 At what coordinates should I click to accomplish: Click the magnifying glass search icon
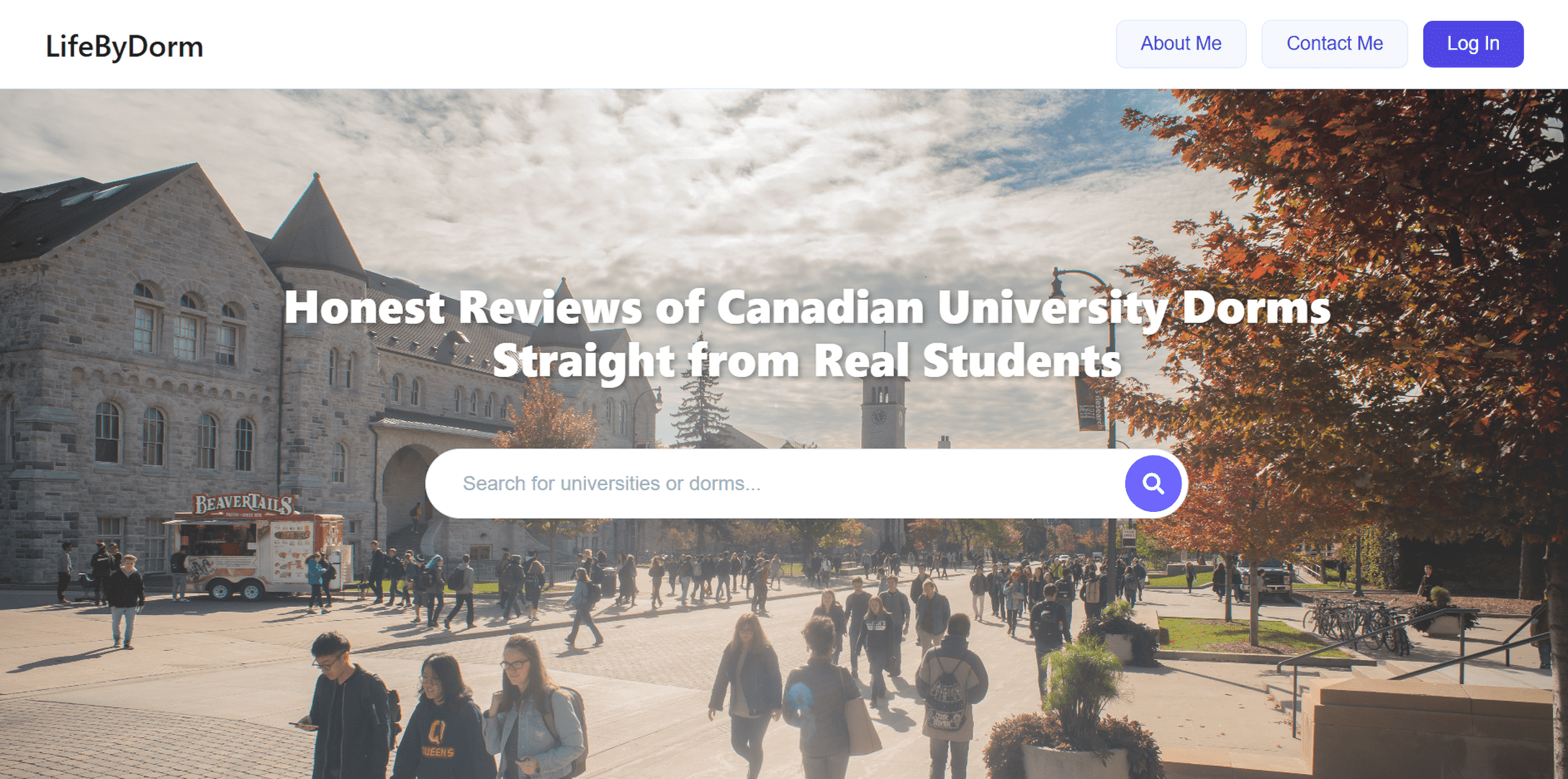click(1153, 484)
